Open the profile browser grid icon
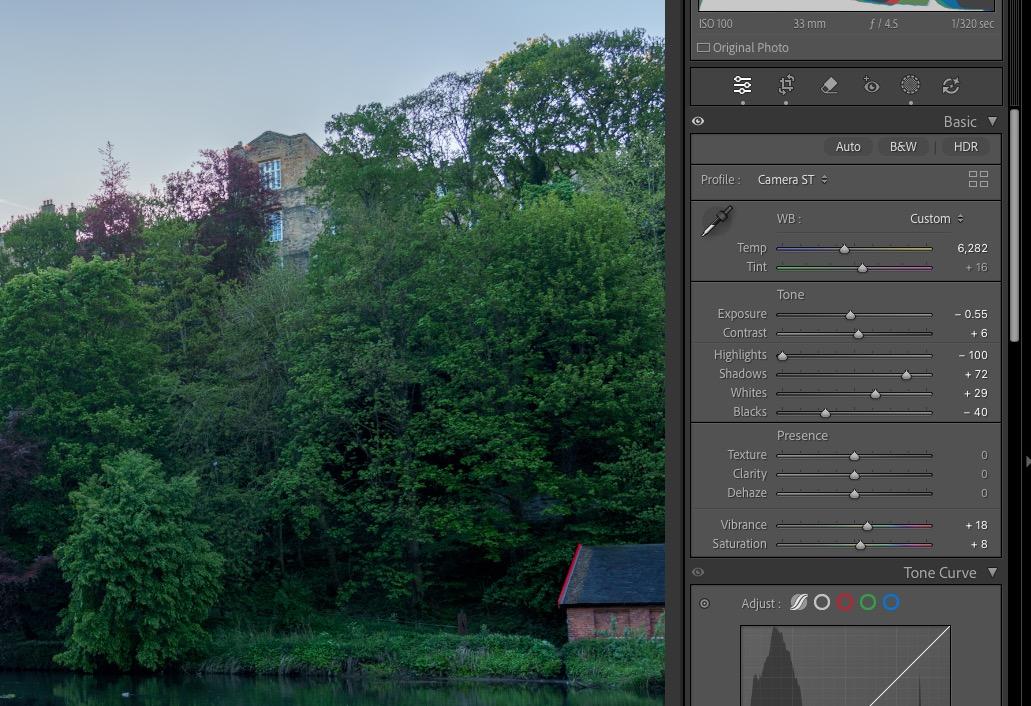This screenshot has height=706, width=1031. click(x=978, y=179)
